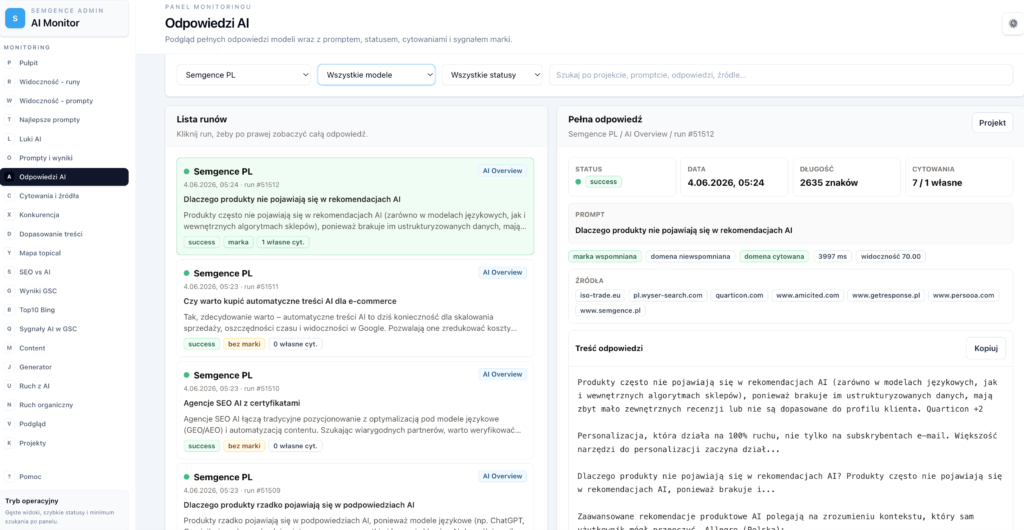Open Mapa topical

[65, 253]
